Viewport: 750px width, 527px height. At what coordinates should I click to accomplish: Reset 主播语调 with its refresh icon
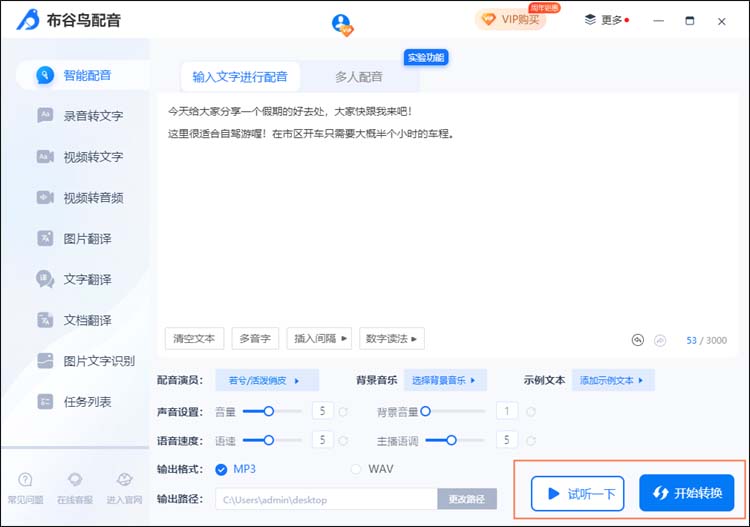tap(531, 440)
